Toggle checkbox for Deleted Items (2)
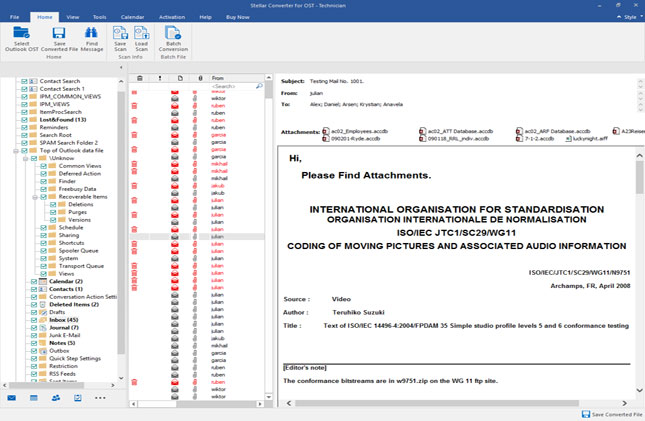 (x=34, y=305)
